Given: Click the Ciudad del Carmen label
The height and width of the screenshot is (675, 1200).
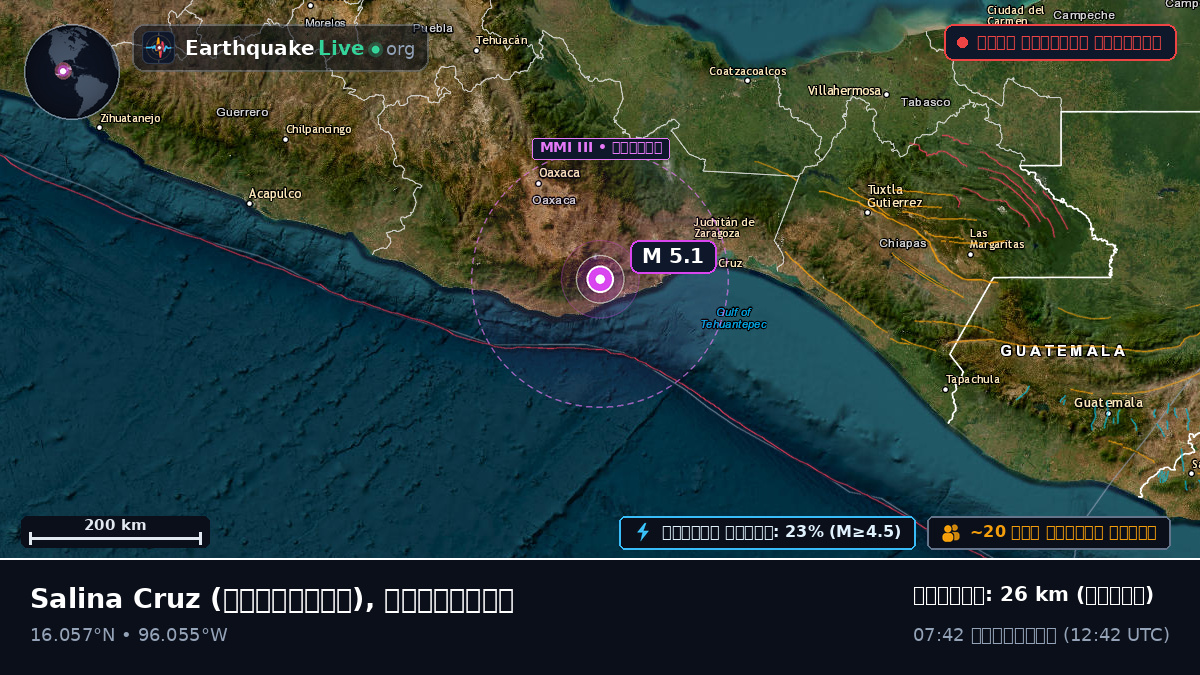Looking at the screenshot, I should 1016,15.
